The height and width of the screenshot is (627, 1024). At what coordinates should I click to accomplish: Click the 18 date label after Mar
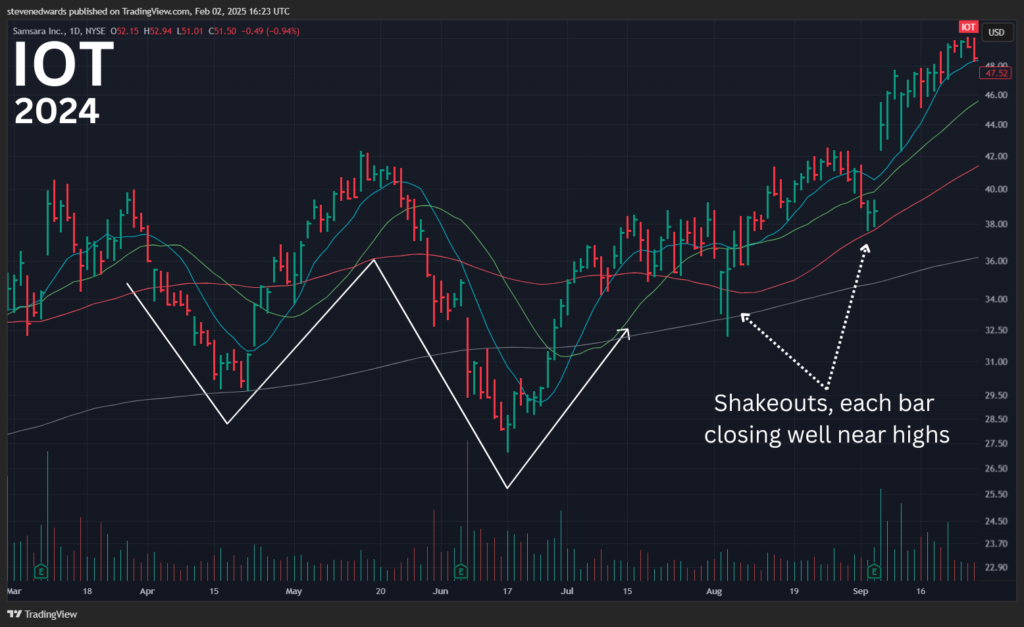88,591
